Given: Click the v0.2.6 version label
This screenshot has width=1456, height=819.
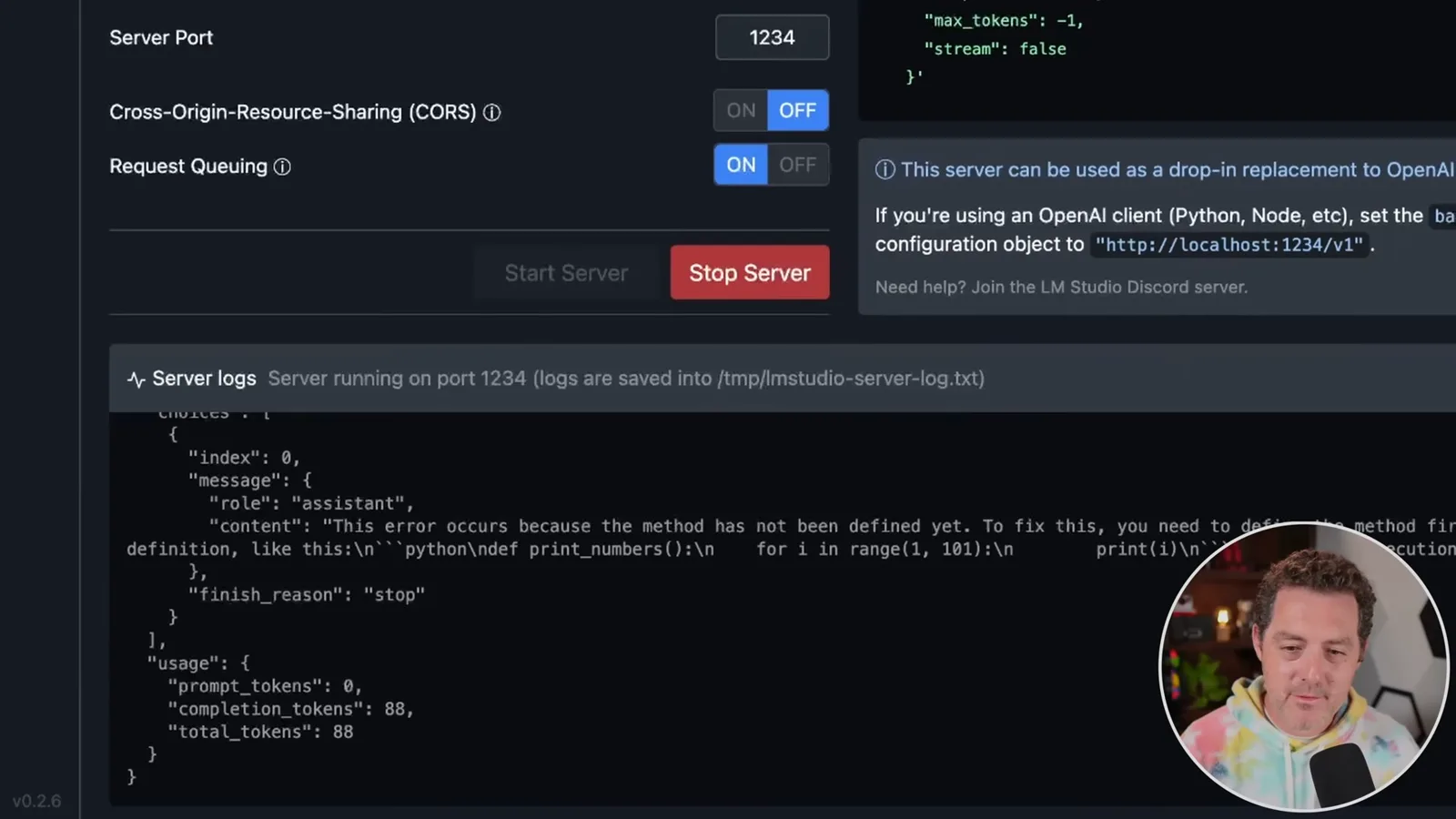Looking at the screenshot, I should pyautogui.click(x=36, y=802).
